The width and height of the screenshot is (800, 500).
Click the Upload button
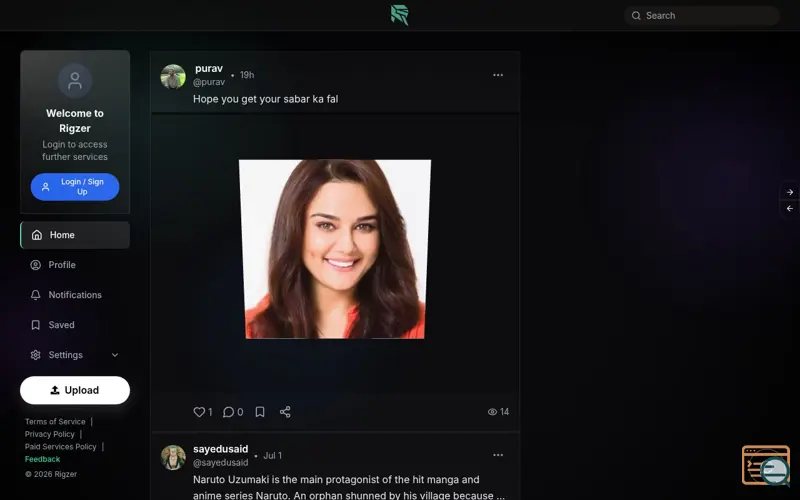pyautogui.click(x=75, y=390)
